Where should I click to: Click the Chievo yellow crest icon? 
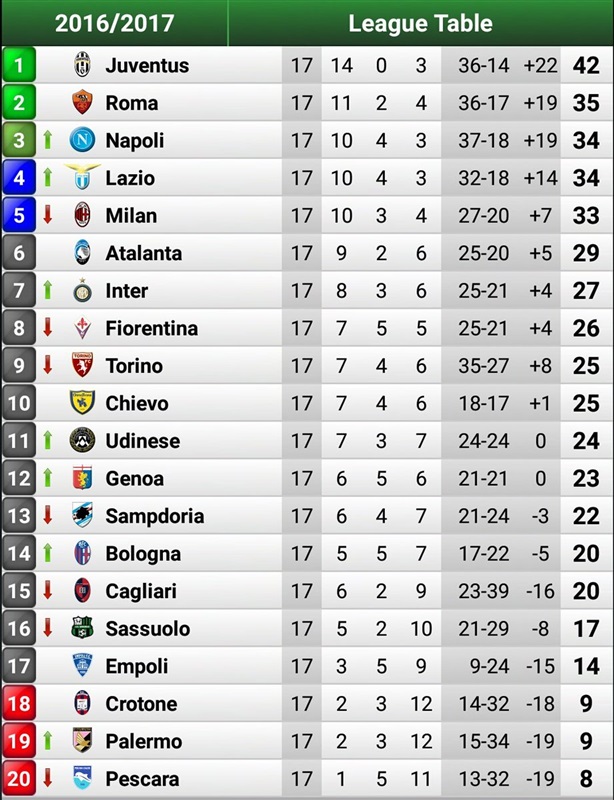click(82, 403)
